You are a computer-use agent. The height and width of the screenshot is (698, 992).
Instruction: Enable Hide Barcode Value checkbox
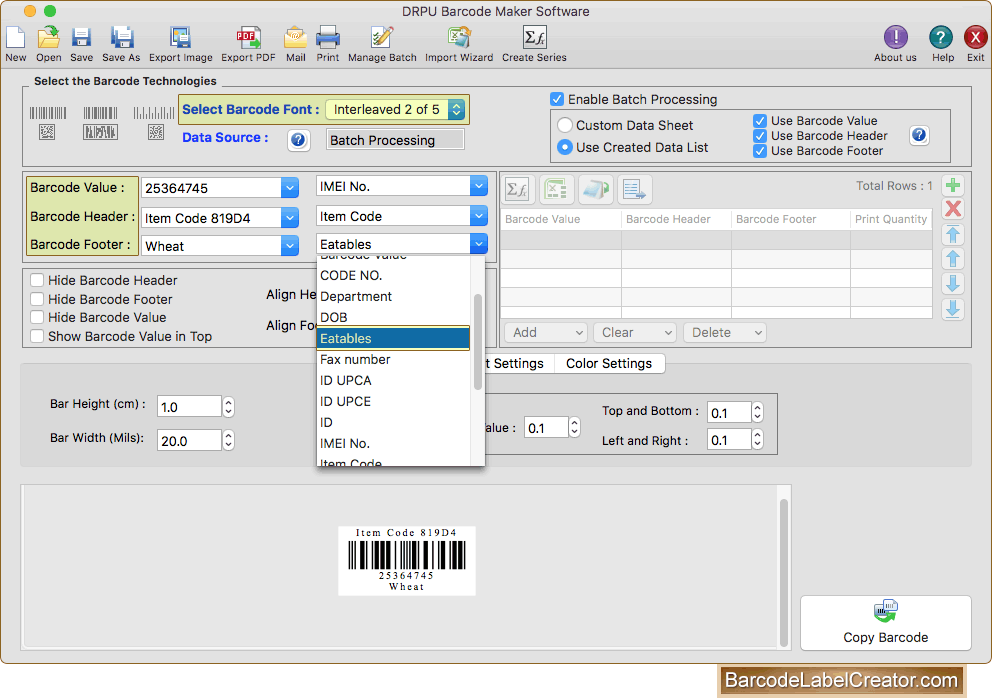37,317
